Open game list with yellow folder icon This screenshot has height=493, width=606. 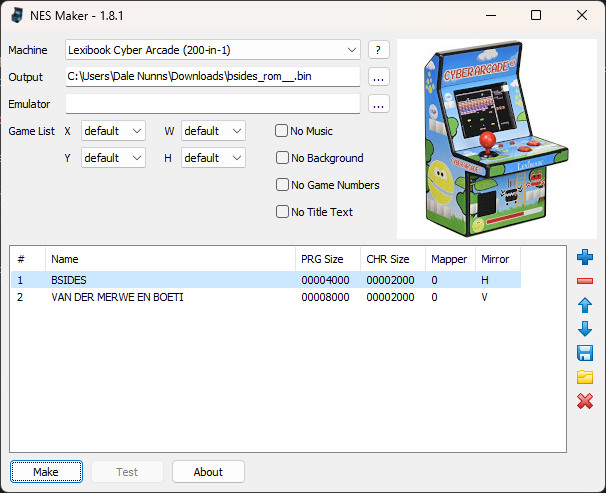(585, 377)
